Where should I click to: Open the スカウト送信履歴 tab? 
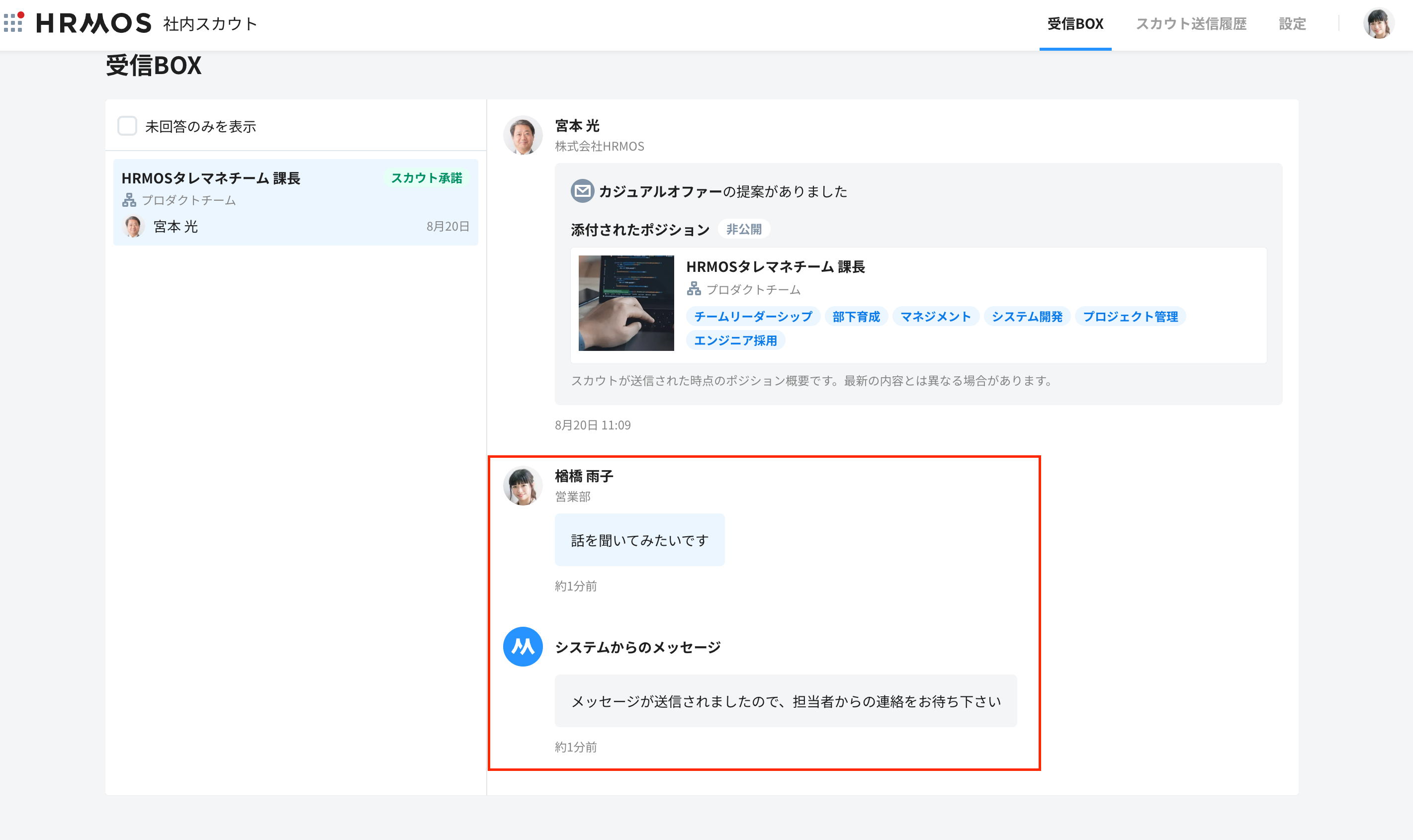(1191, 24)
